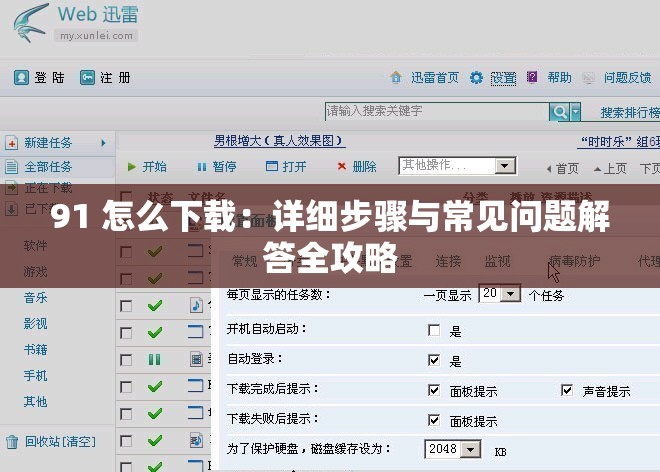660x472 pixels.
Task: Select the 音乐 category
Action: coord(35,298)
